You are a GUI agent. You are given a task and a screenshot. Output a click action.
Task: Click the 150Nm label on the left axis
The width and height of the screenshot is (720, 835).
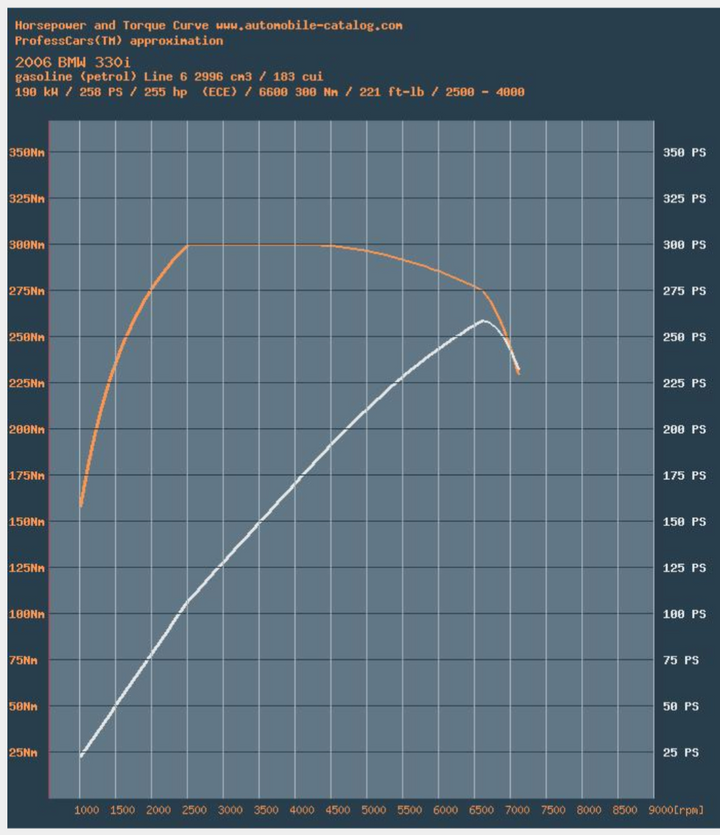28,522
